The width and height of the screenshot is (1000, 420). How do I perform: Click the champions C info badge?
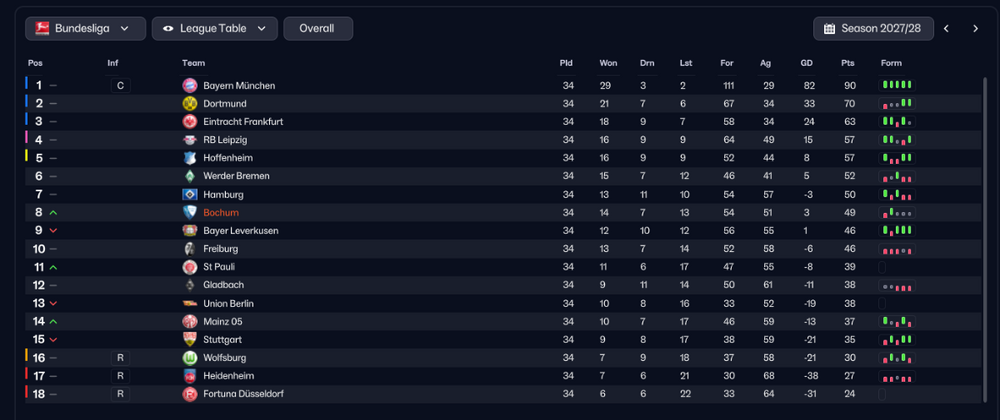click(x=120, y=85)
